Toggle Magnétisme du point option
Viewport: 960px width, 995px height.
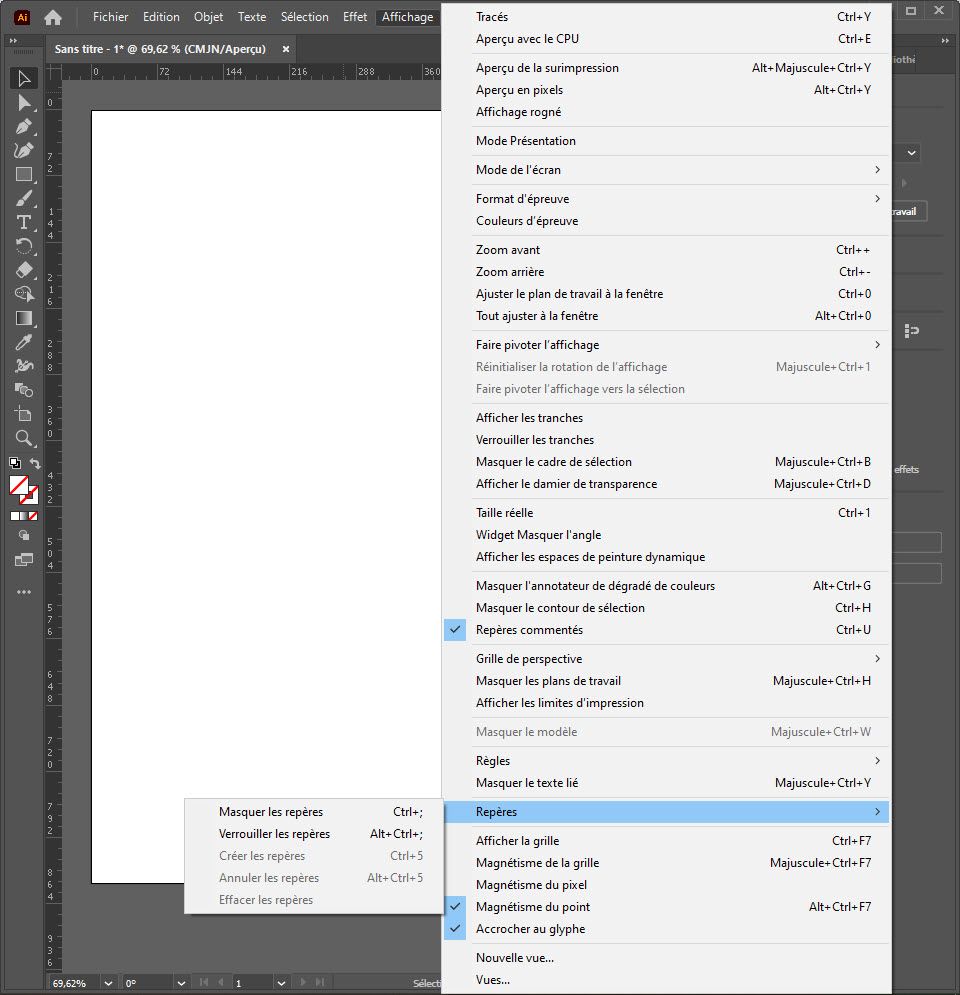(666, 907)
